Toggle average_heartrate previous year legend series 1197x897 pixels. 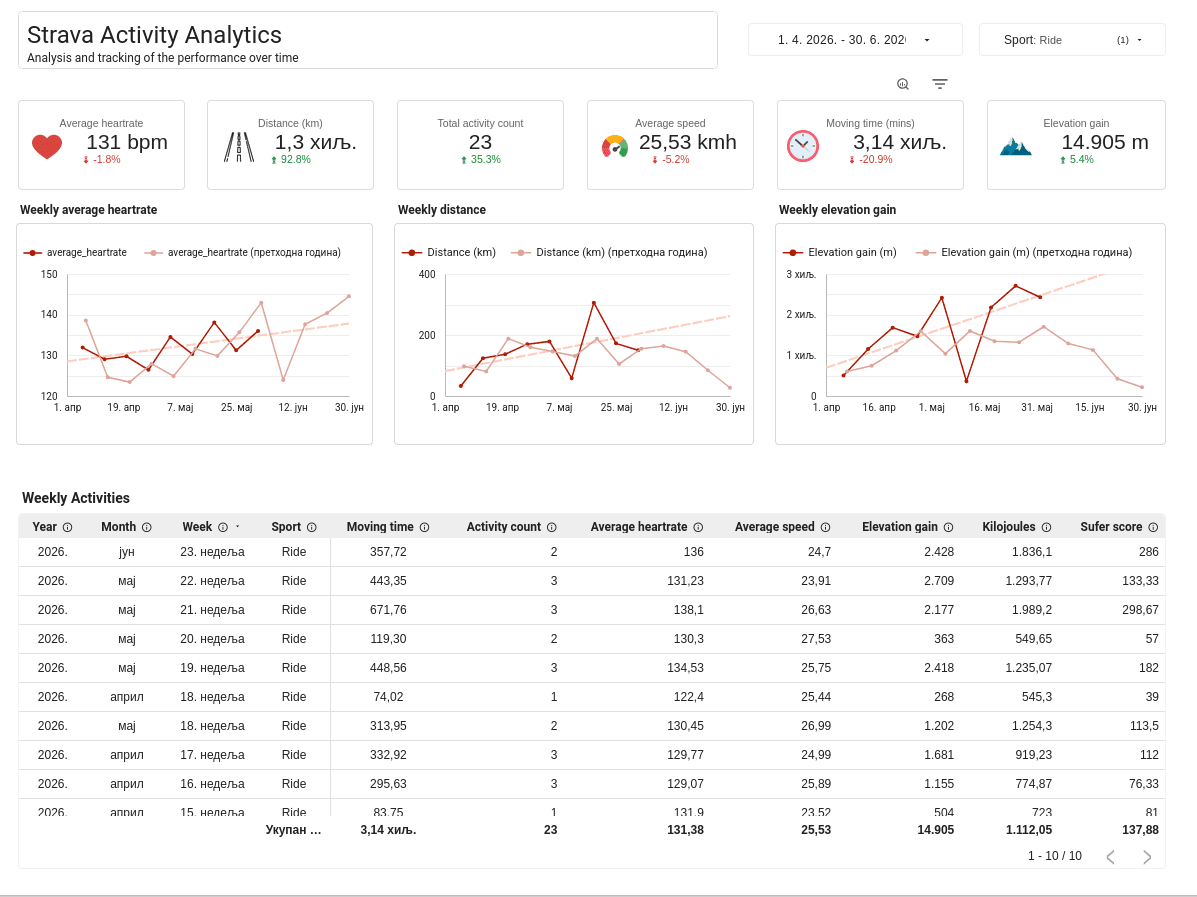pyautogui.click(x=243, y=253)
